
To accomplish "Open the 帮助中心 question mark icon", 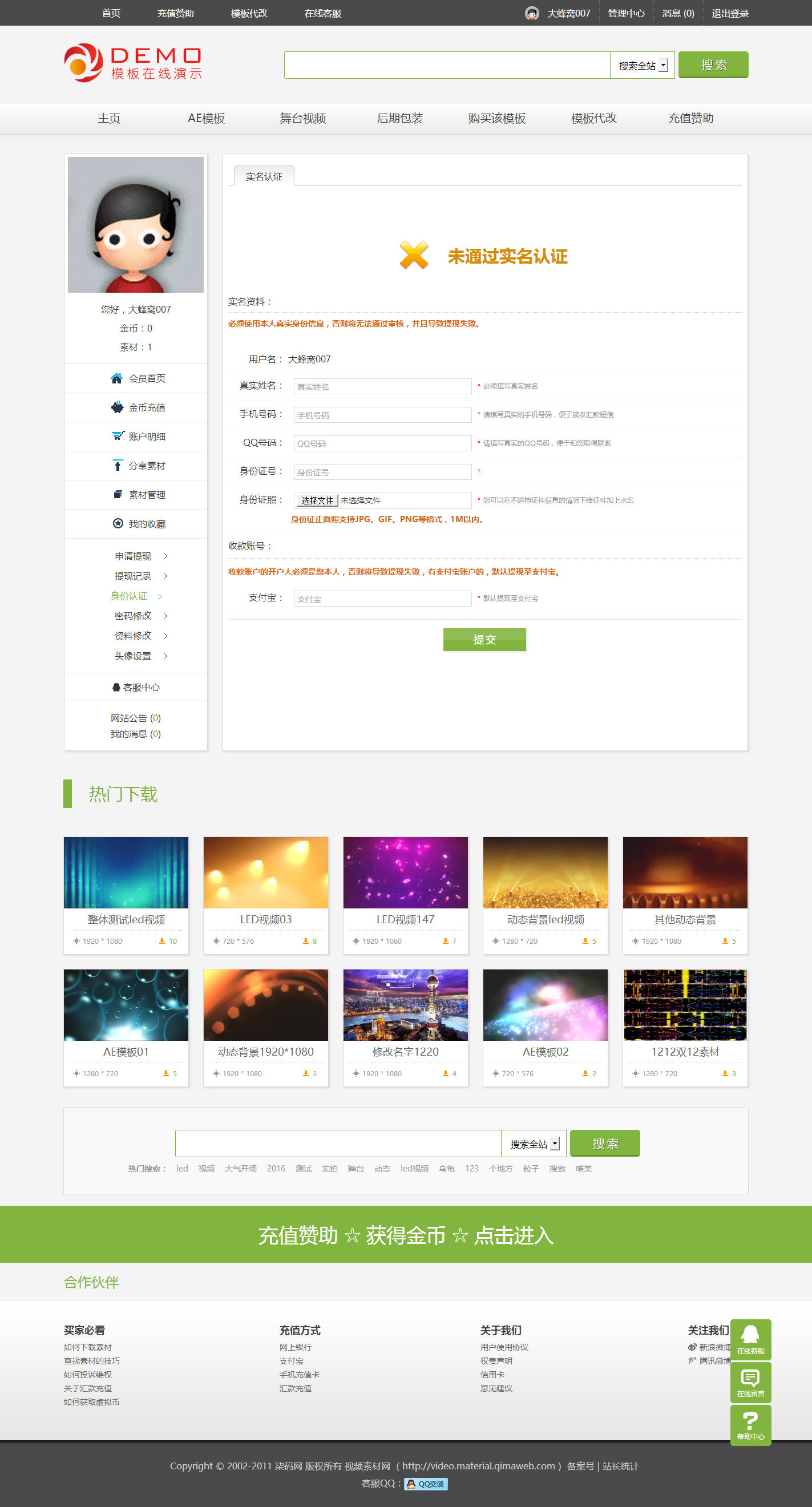I will [750, 1424].
